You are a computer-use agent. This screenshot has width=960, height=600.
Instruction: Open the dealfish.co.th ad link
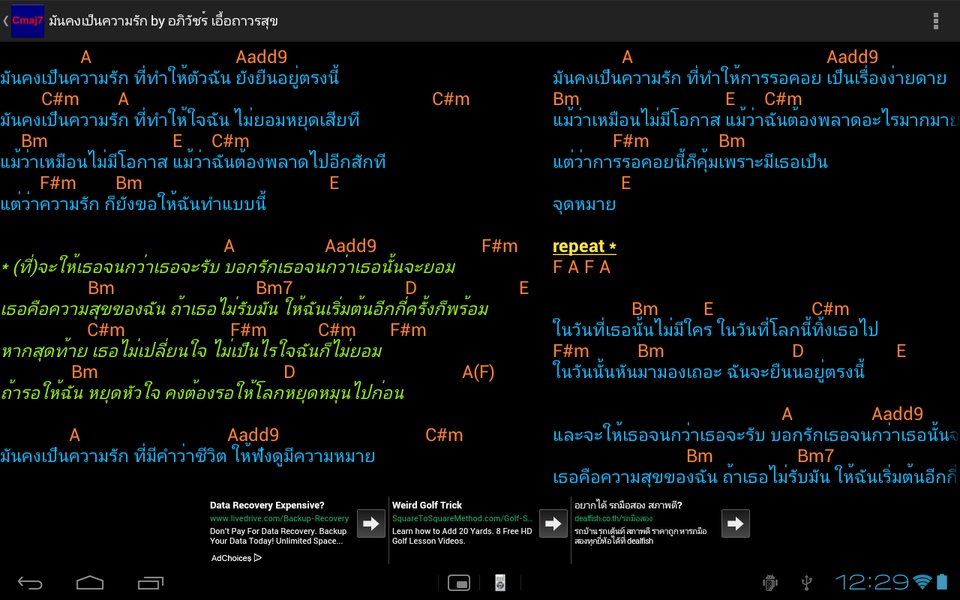pos(613,519)
